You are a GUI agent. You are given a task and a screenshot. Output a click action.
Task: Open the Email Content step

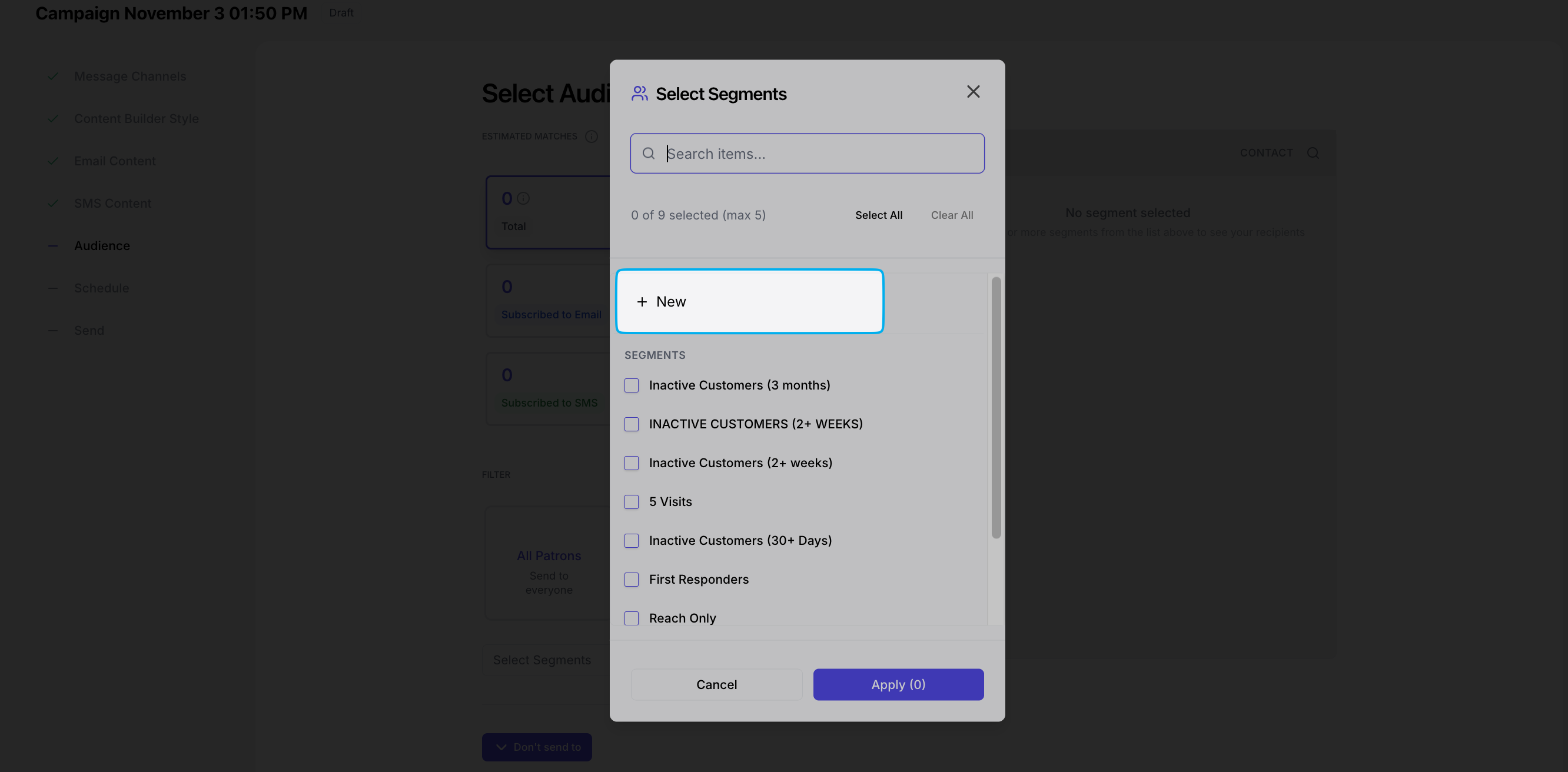pyautogui.click(x=114, y=161)
